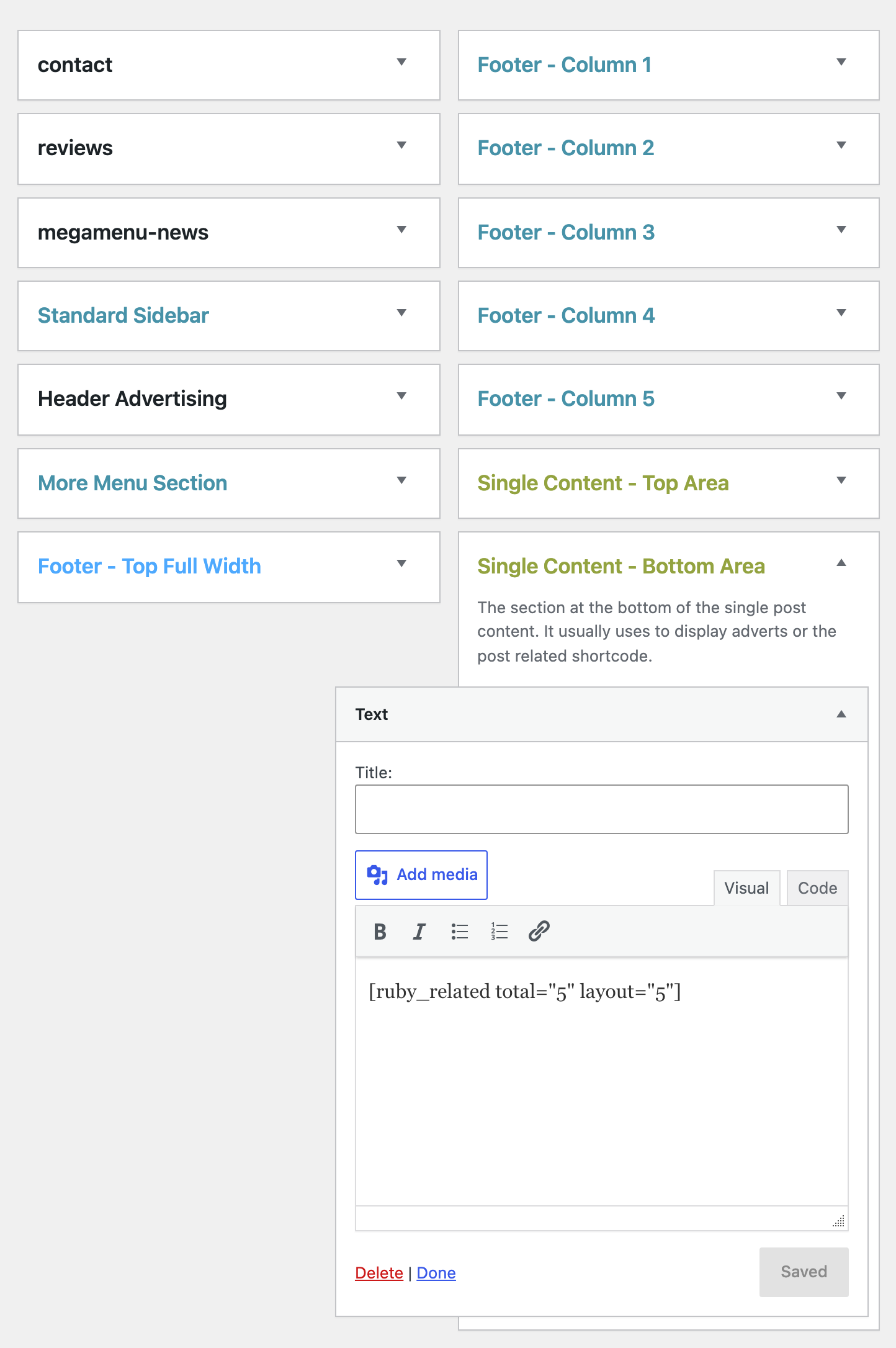The image size is (896, 1348).
Task: Open the Footer - Column 3 arrow
Action: tap(841, 230)
